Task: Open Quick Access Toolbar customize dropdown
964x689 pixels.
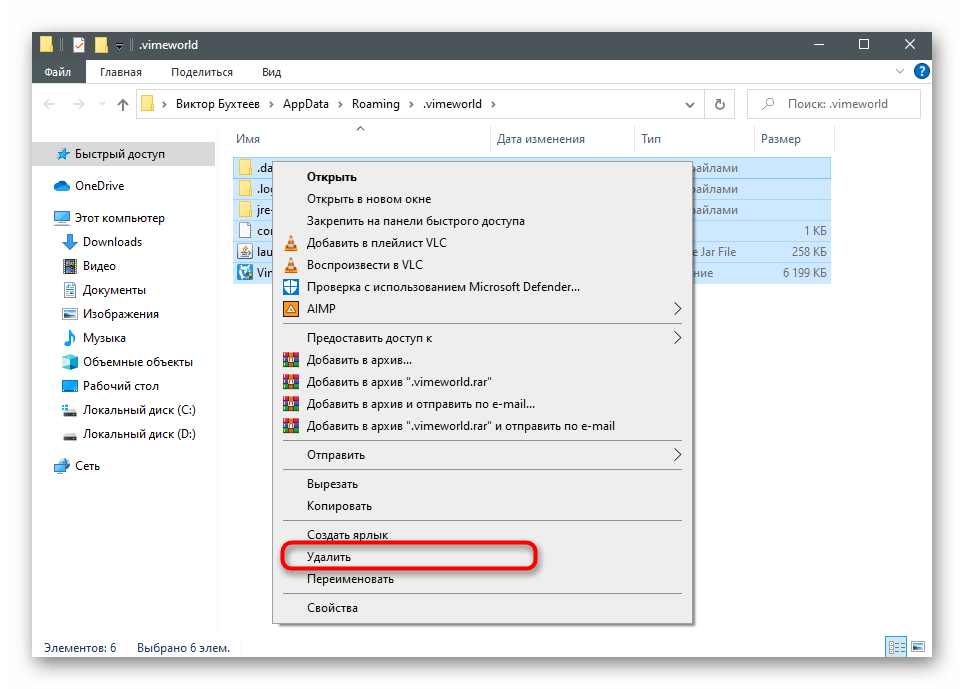Action: [x=119, y=45]
